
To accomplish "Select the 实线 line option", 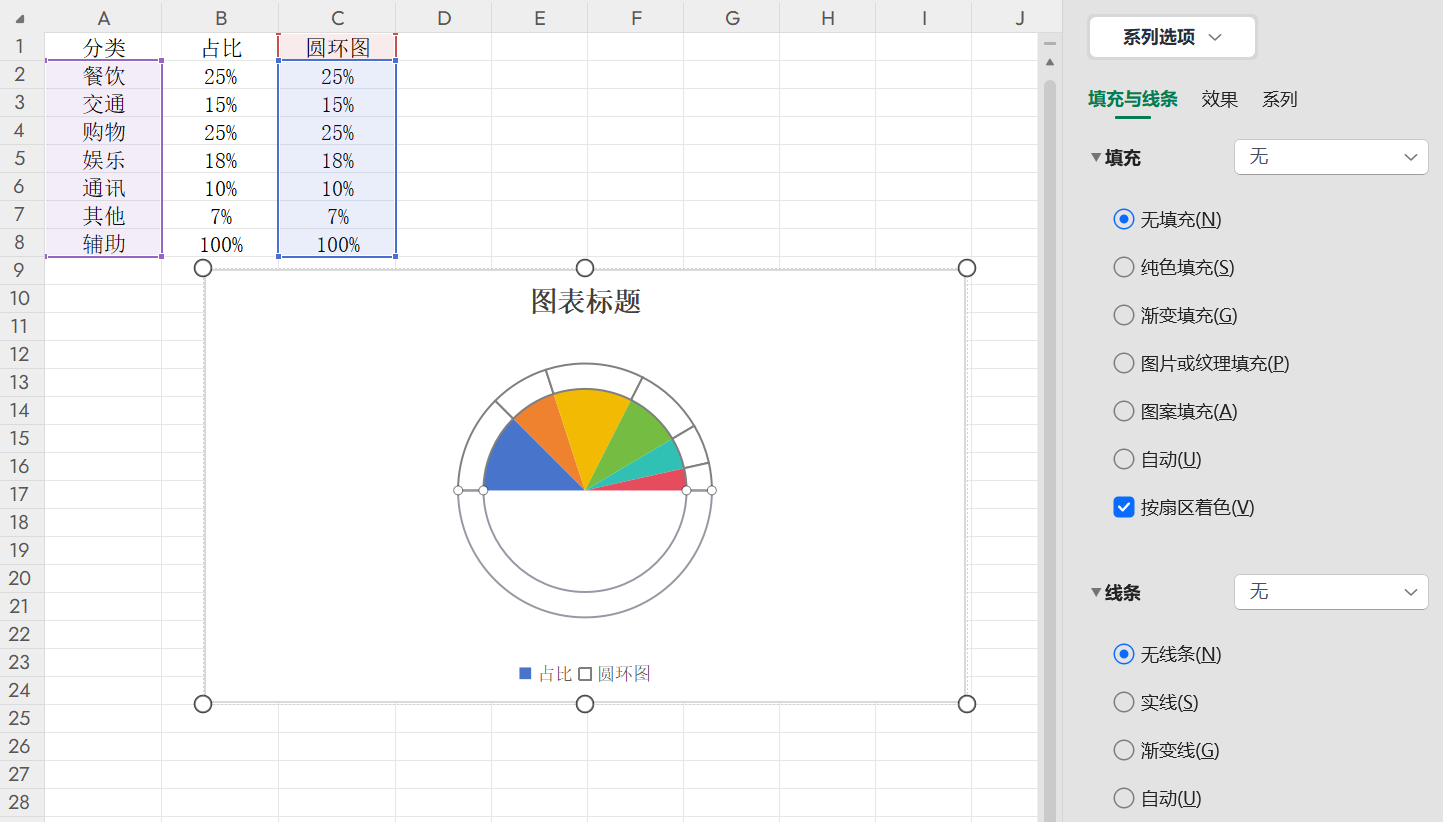I will (x=1123, y=702).
